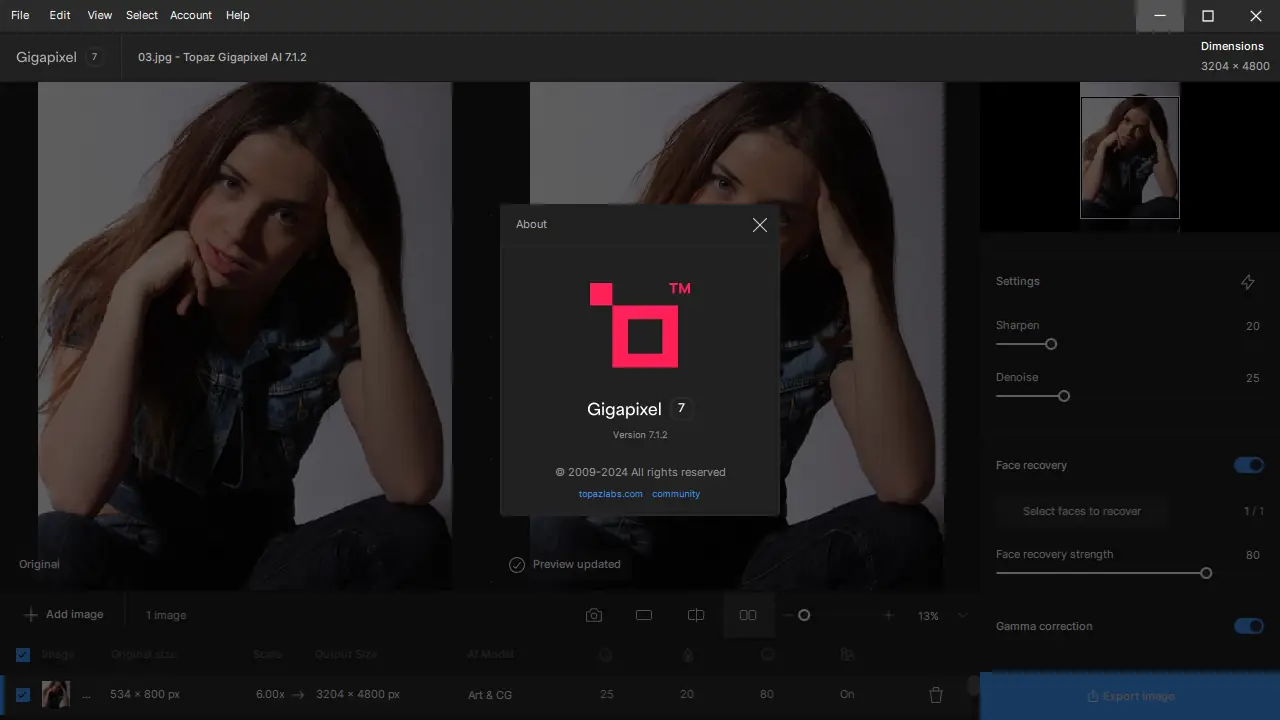Click the Sharpen value 20 in Settings
1280x720 pixels.
(x=1253, y=326)
